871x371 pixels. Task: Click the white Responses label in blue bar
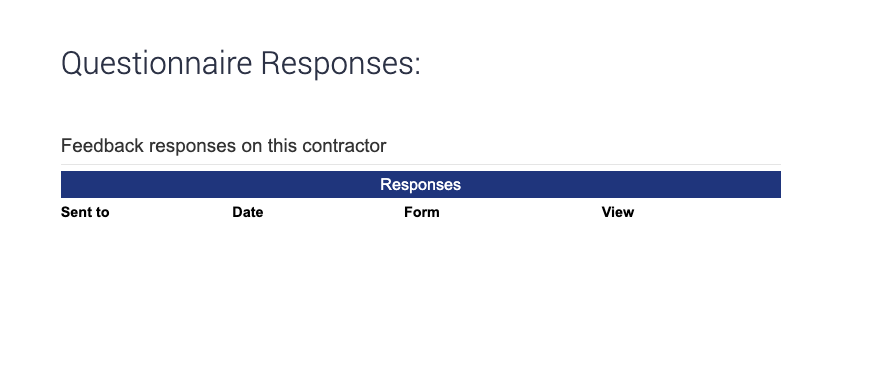click(x=421, y=184)
